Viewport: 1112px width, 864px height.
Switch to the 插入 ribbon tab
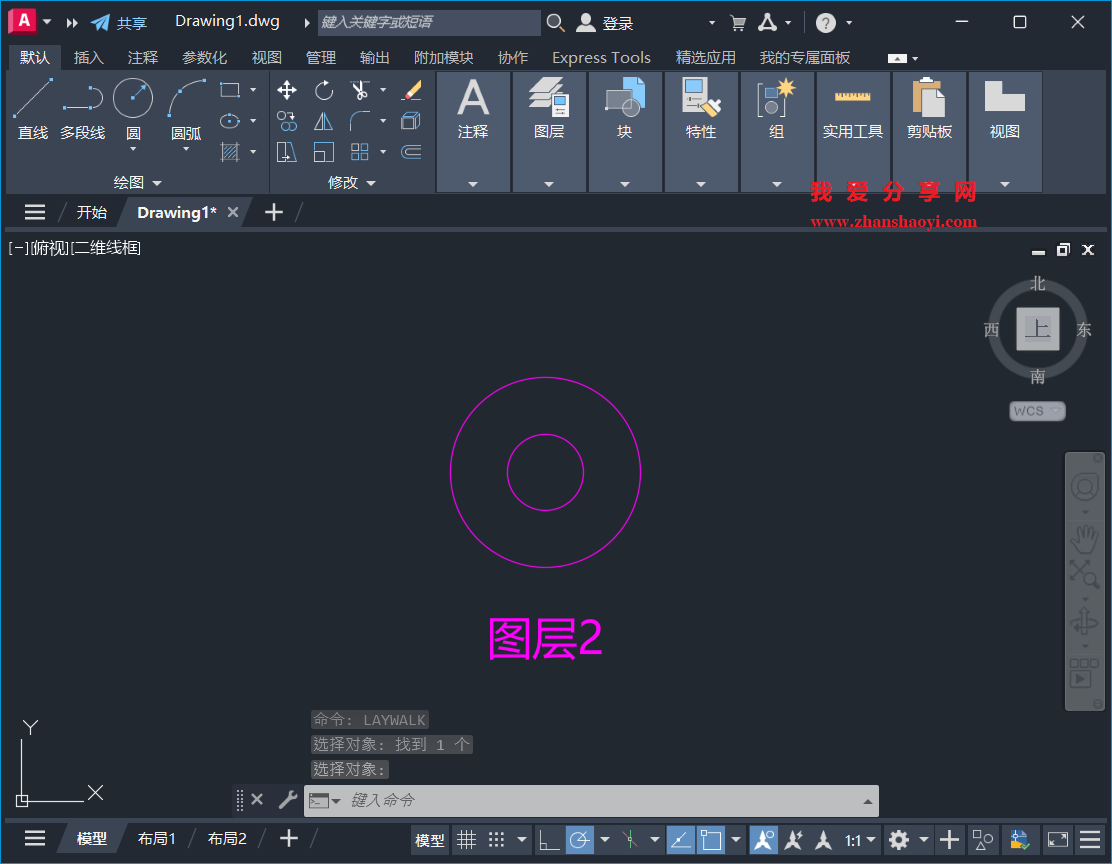tap(88, 57)
